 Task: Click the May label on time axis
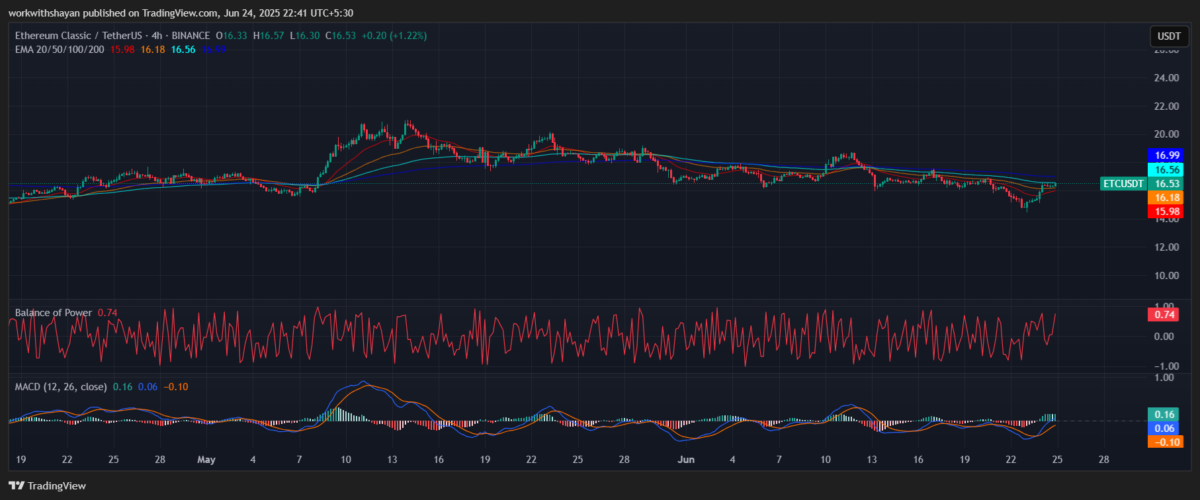[207, 460]
